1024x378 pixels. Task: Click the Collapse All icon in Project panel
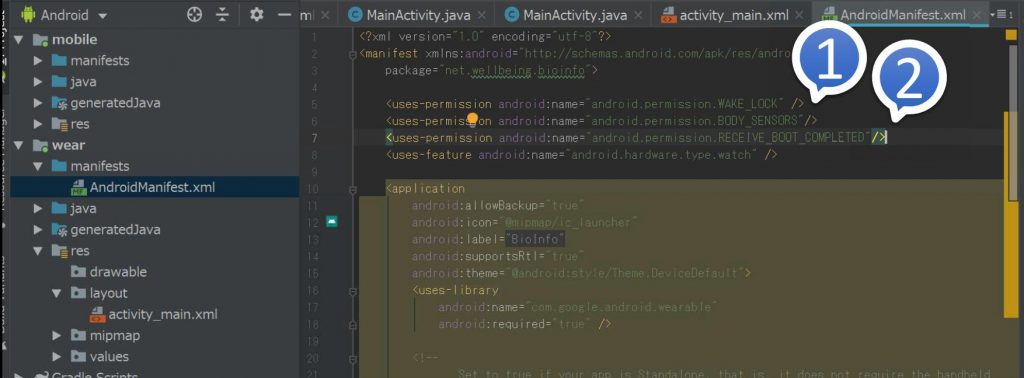pyautogui.click(x=223, y=14)
